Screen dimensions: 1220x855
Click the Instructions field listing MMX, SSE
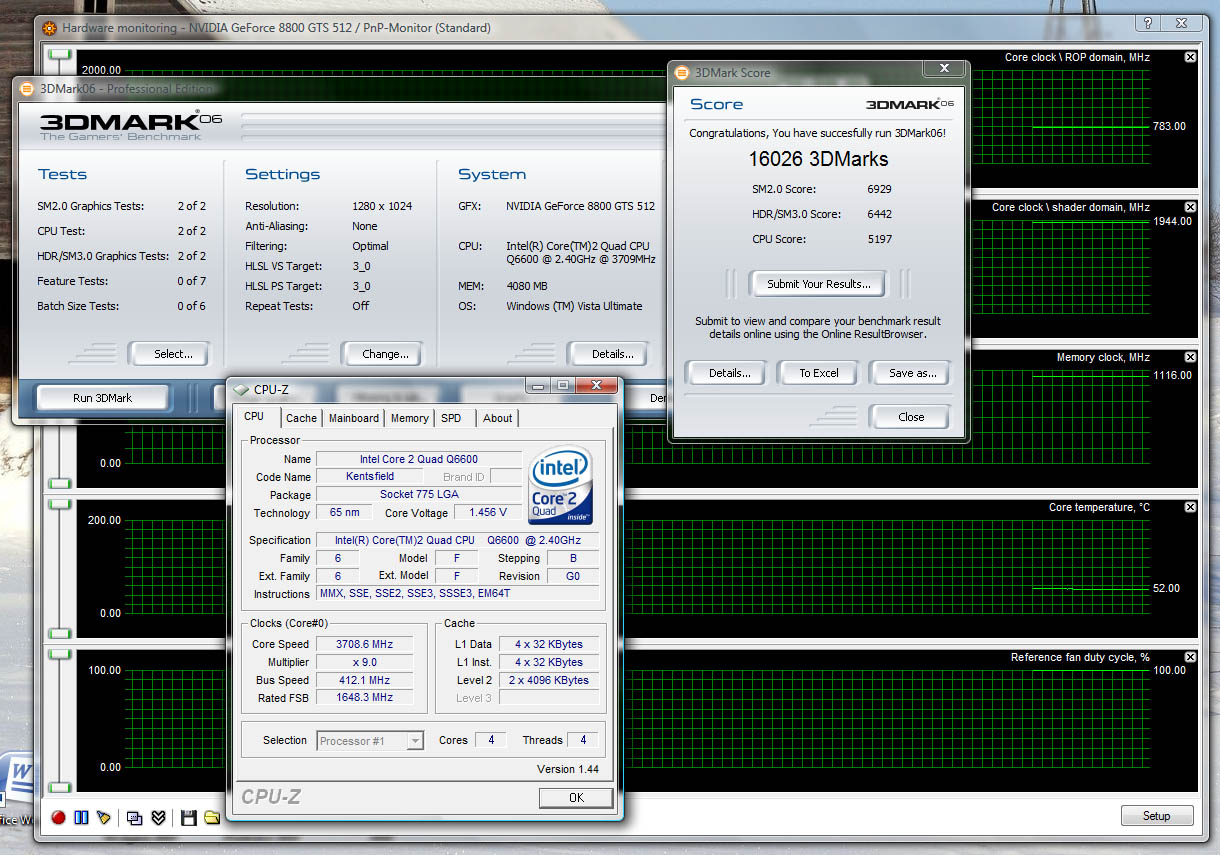pyautogui.click(x=458, y=593)
